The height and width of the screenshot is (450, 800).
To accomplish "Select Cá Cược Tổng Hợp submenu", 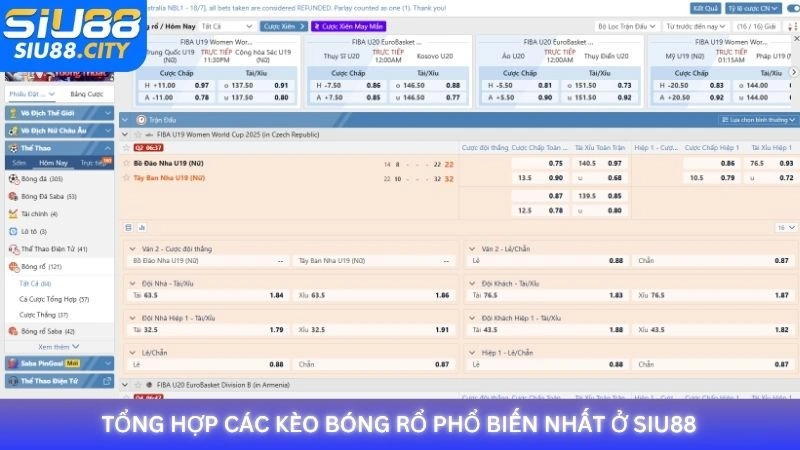I will 54,299.
